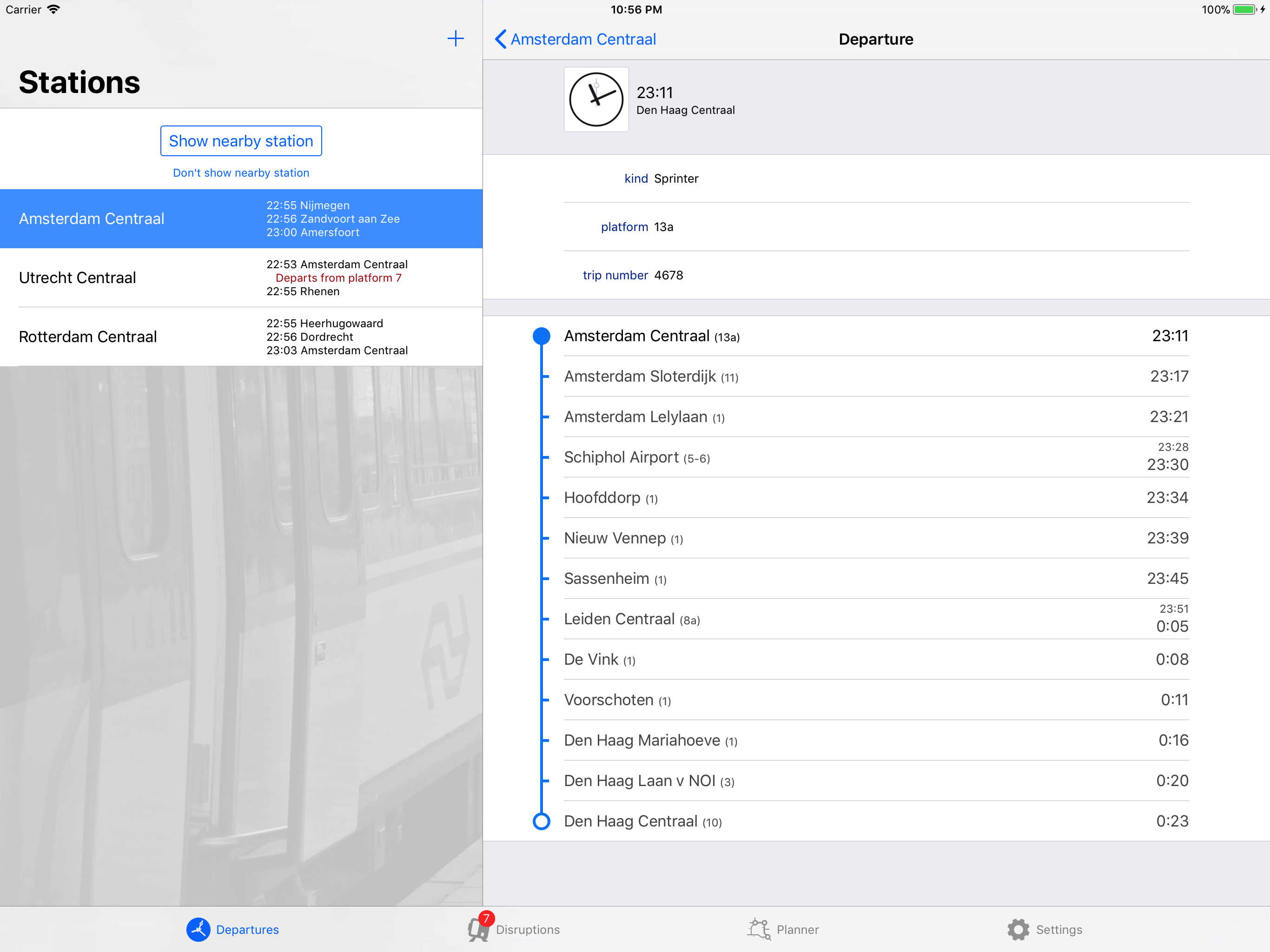Open Settings with the gear icon
Screen dimensions: 1270x952
click(x=1019, y=929)
